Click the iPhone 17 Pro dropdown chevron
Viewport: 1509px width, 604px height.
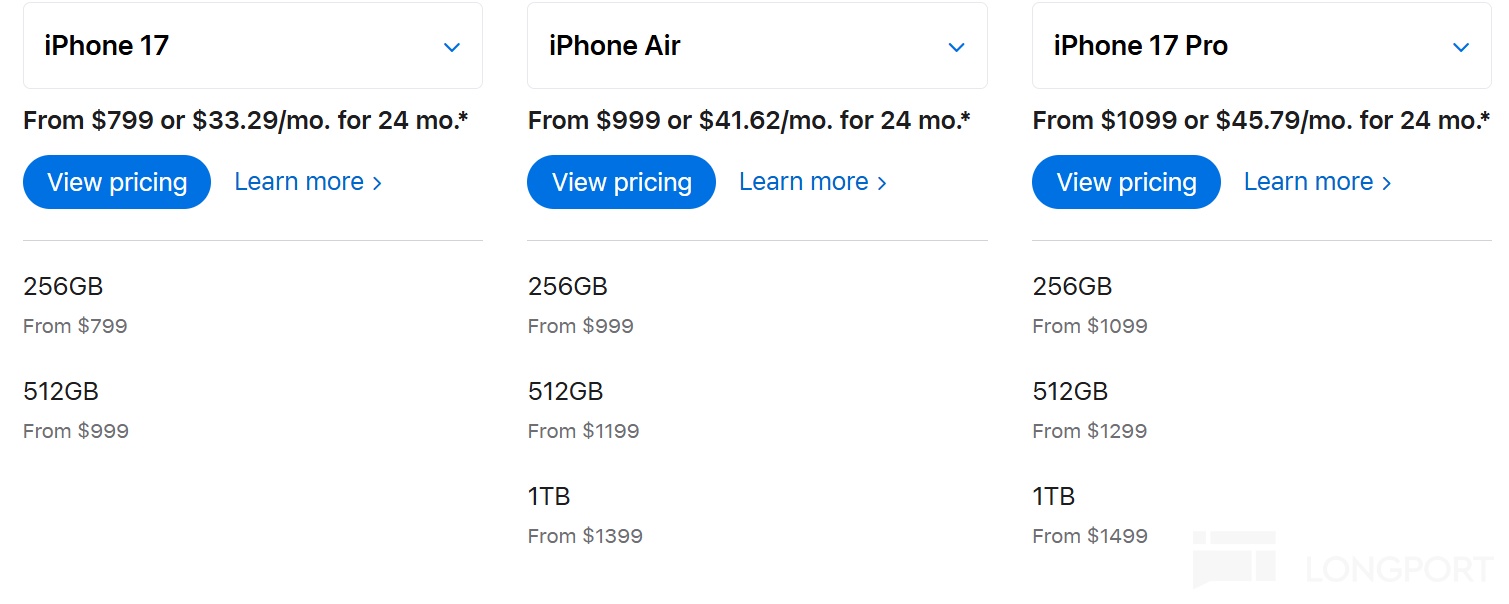point(1461,47)
